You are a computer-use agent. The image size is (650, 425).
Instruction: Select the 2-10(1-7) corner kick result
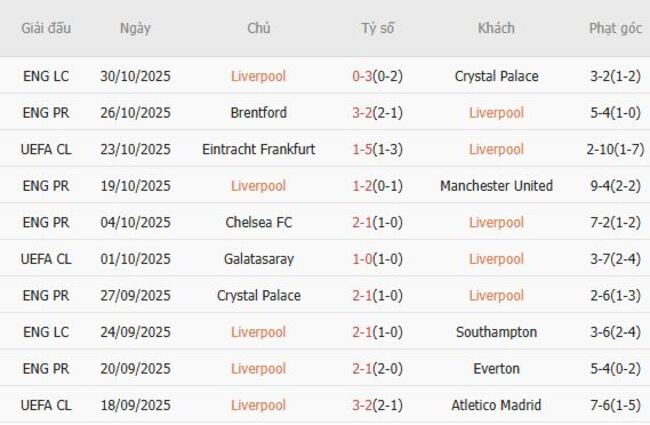[x=615, y=149]
